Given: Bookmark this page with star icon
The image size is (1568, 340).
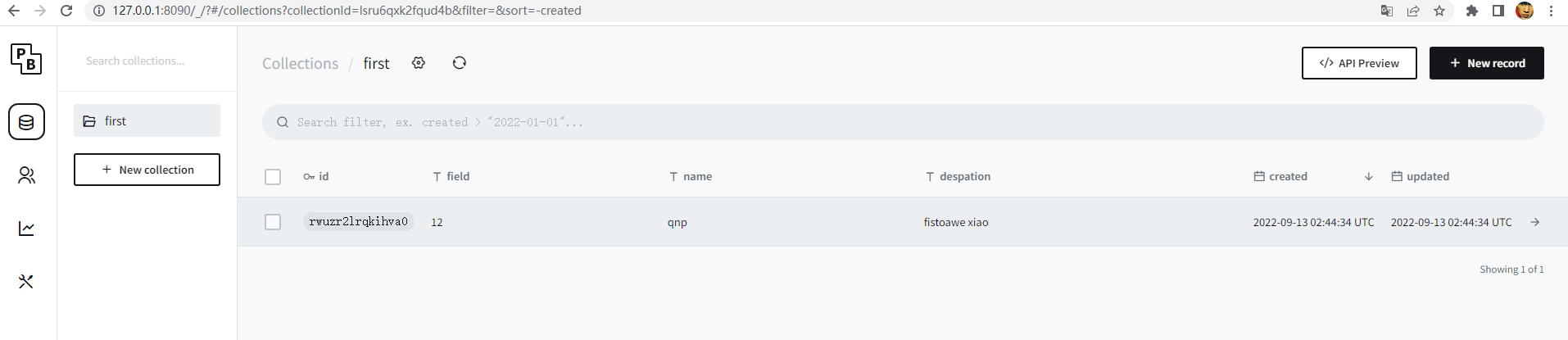Looking at the screenshot, I should (x=1439, y=11).
